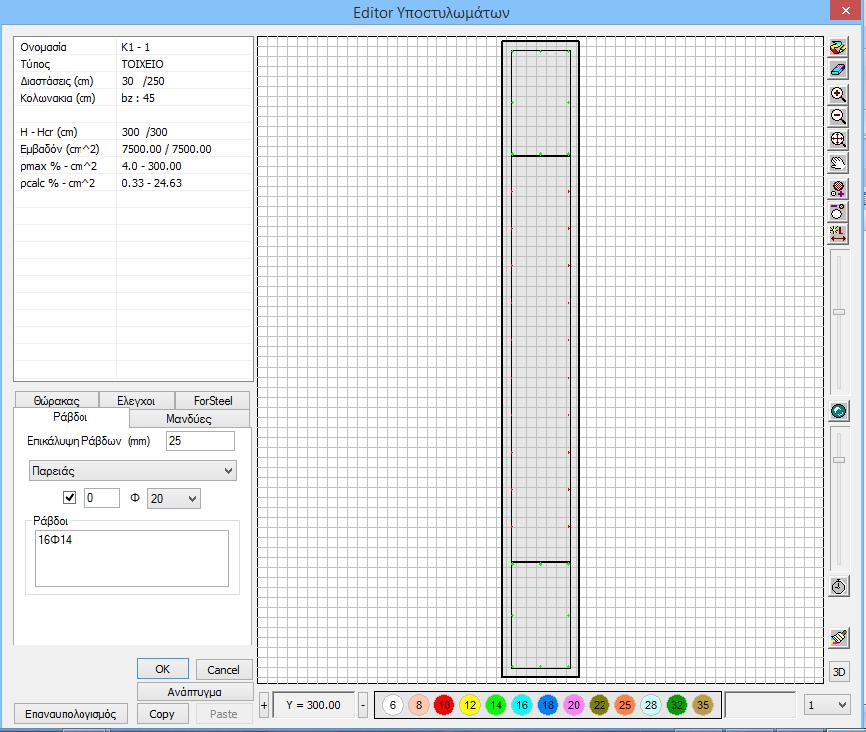
Task: Click the empty field beside color circles
Action: pos(760,705)
